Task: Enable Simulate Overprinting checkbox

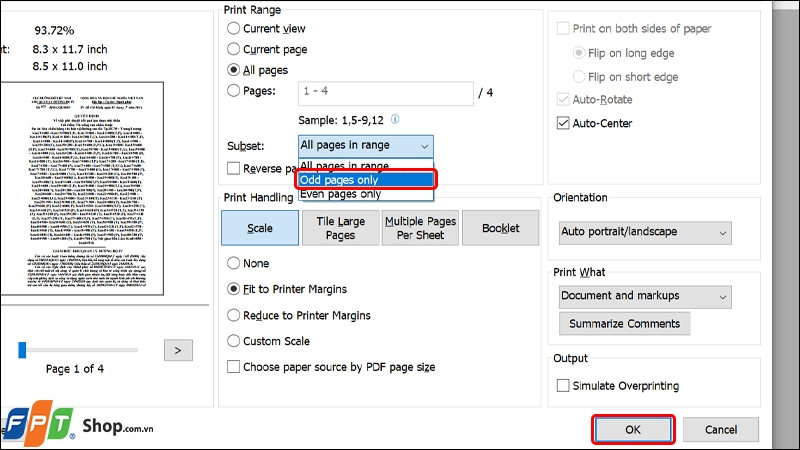Action: click(x=563, y=386)
